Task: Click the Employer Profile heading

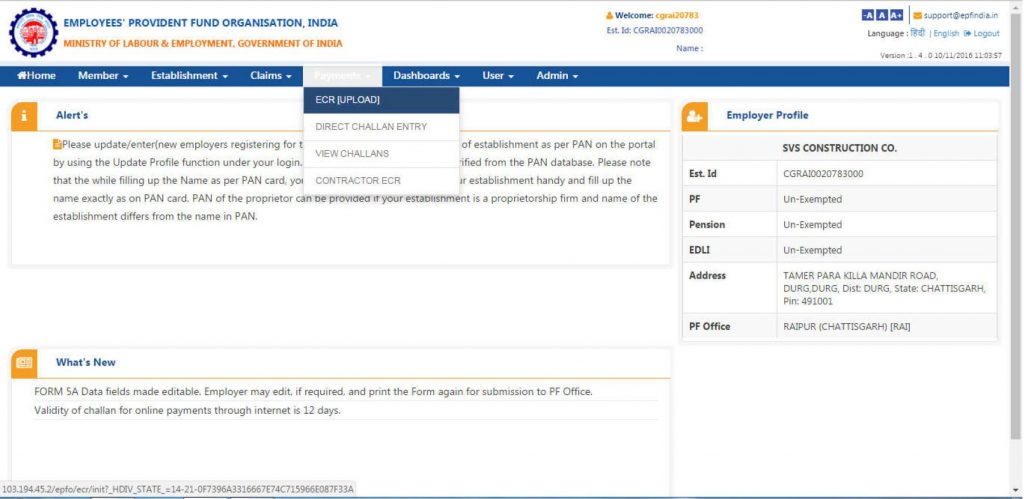Action: click(x=767, y=116)
